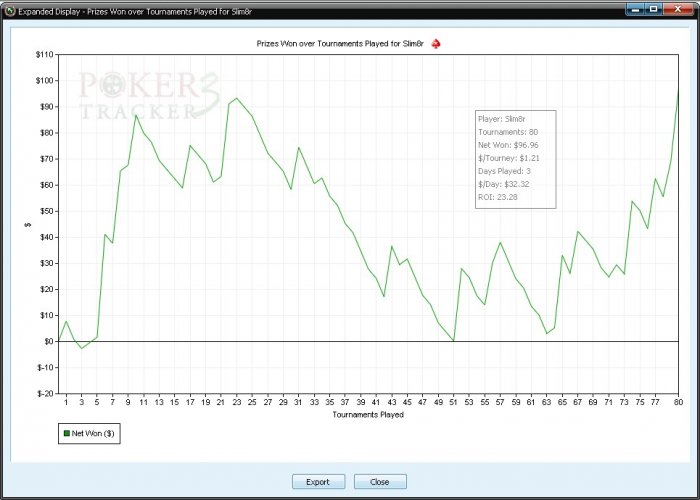Select the Net Won ($) legend label
Viewport: 700px width, 500px height.
pyautogui.click(x=93, y=433)
